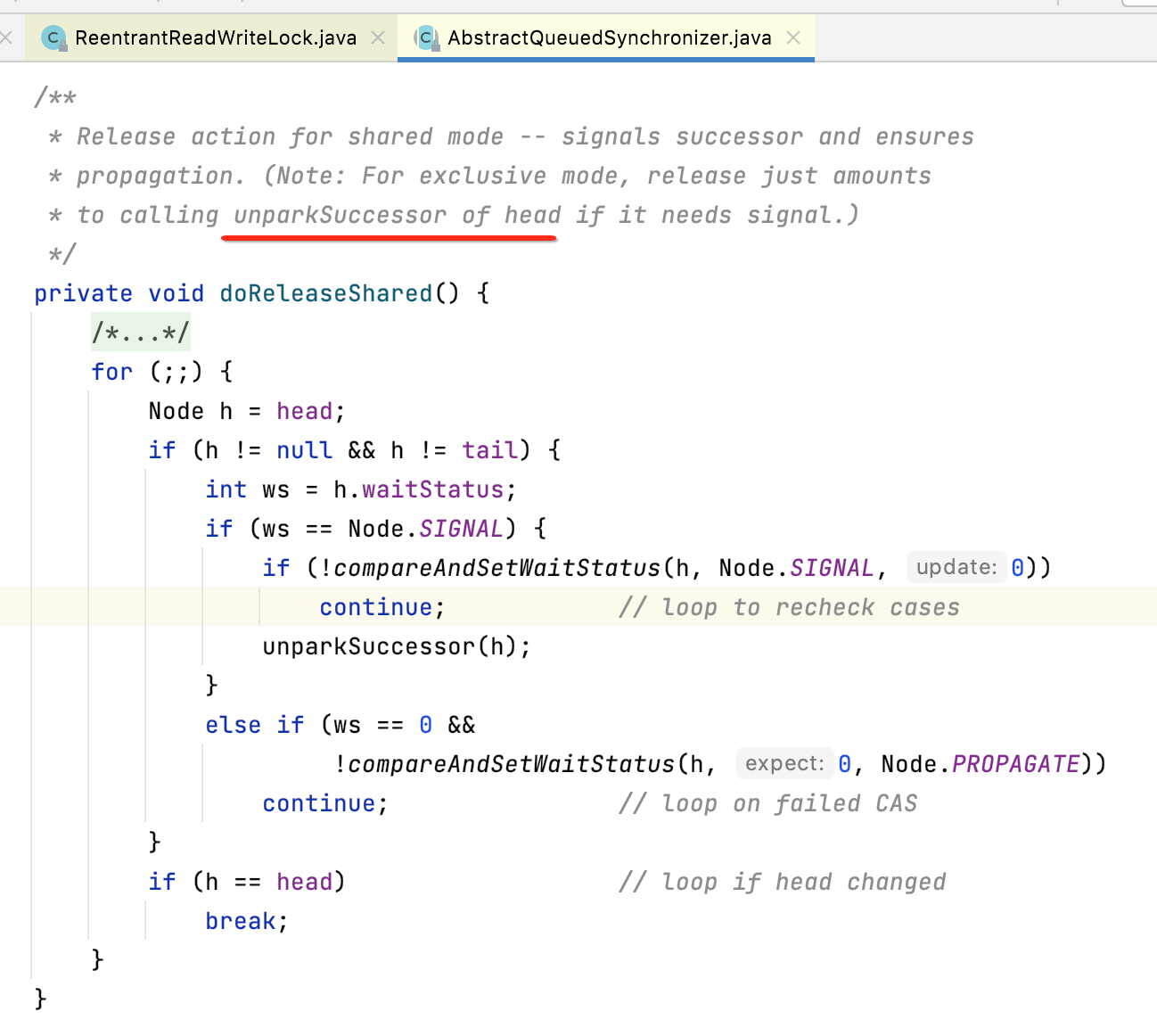The image size is (1157, 1036).
Task: Click underlined 'unparkSuccessor of head' in Javadoc
Action: point(398,215)
